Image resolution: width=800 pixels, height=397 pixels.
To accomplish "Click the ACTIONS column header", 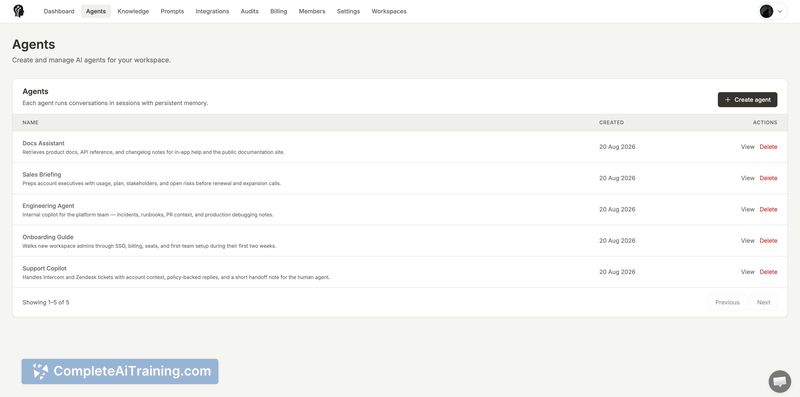I will [x=765, y=122].
